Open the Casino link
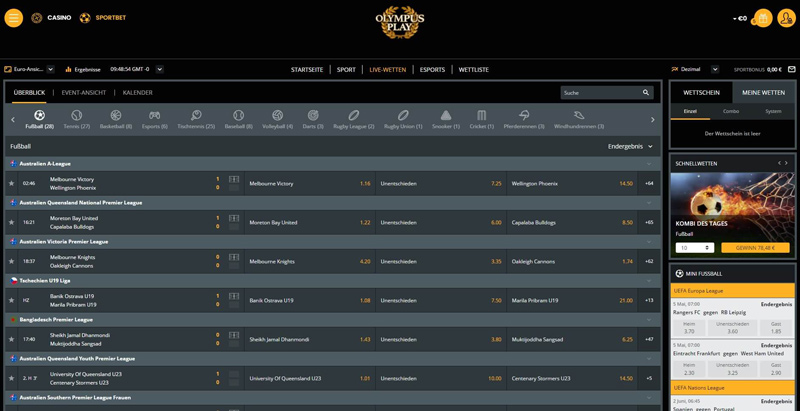This screenshot has height=411, width=800. coord(51,18)
